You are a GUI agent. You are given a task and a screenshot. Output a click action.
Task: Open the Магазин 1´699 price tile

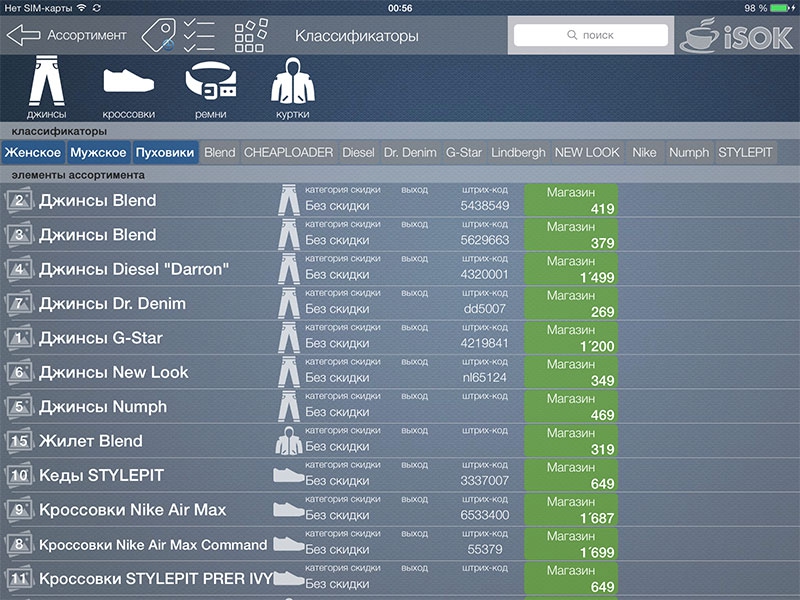tap(571, 544)
